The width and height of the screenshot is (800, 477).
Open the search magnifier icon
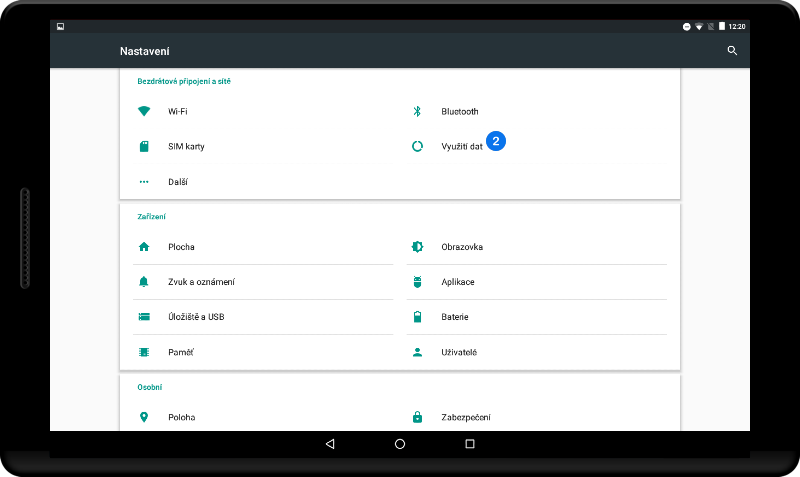732,51
